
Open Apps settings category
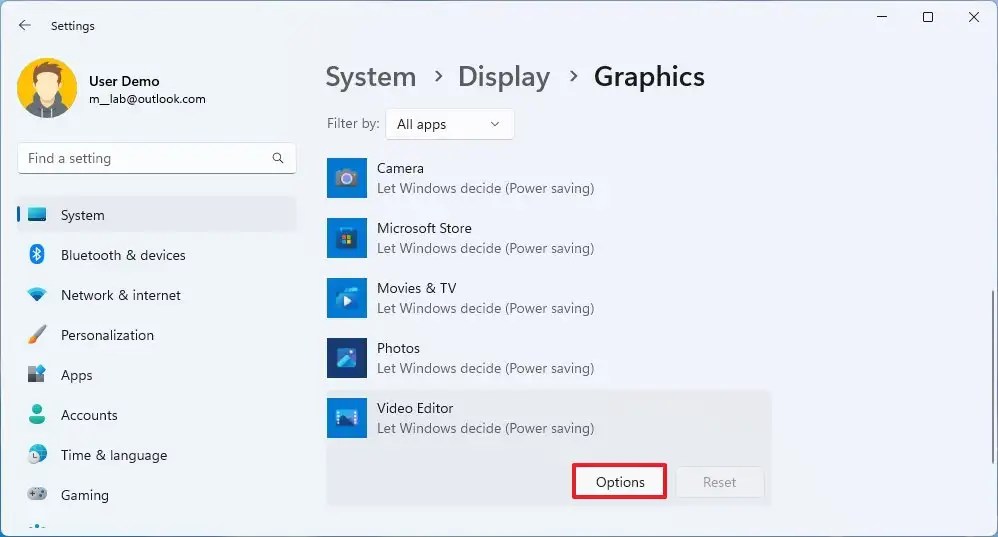click(x=157, y=375)
